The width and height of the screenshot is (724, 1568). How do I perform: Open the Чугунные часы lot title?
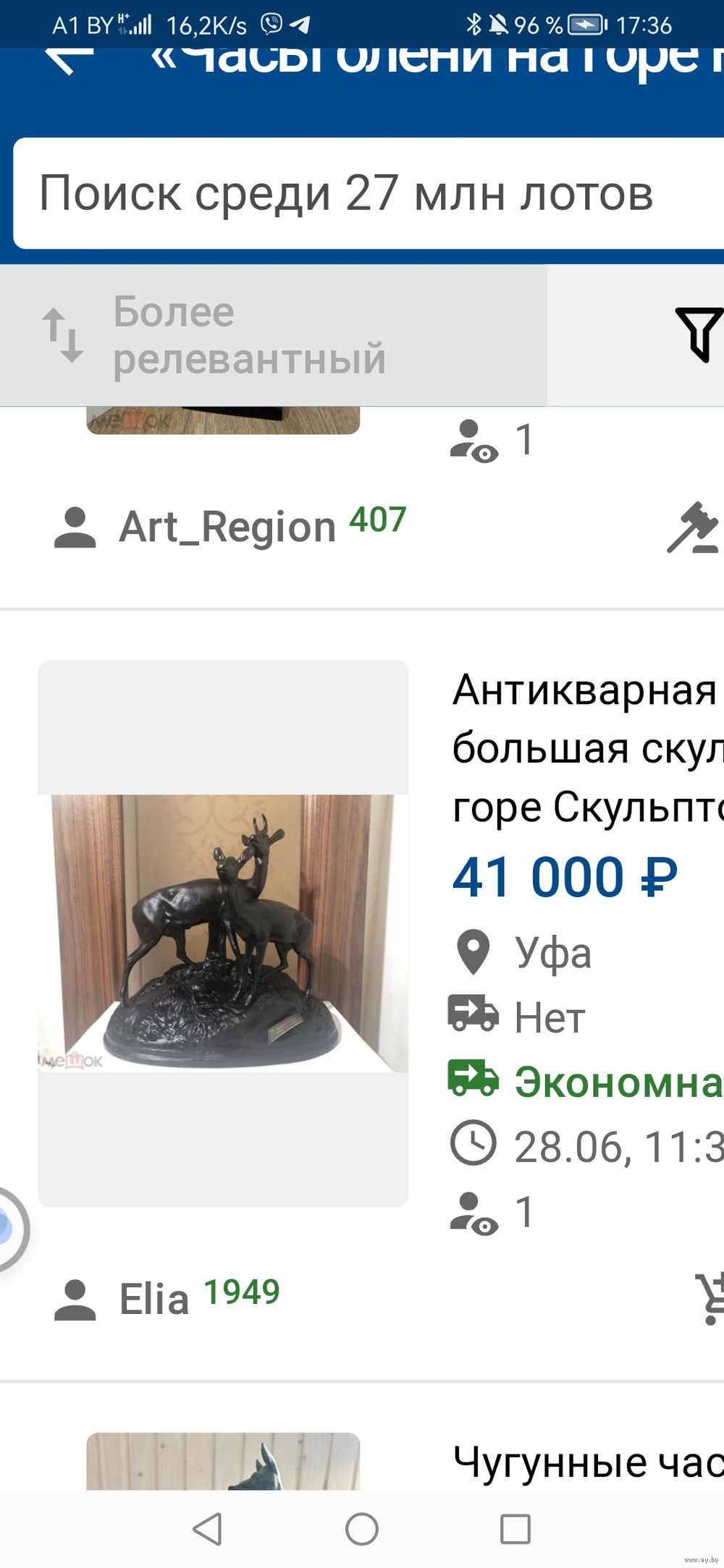tap(588, 1463)
